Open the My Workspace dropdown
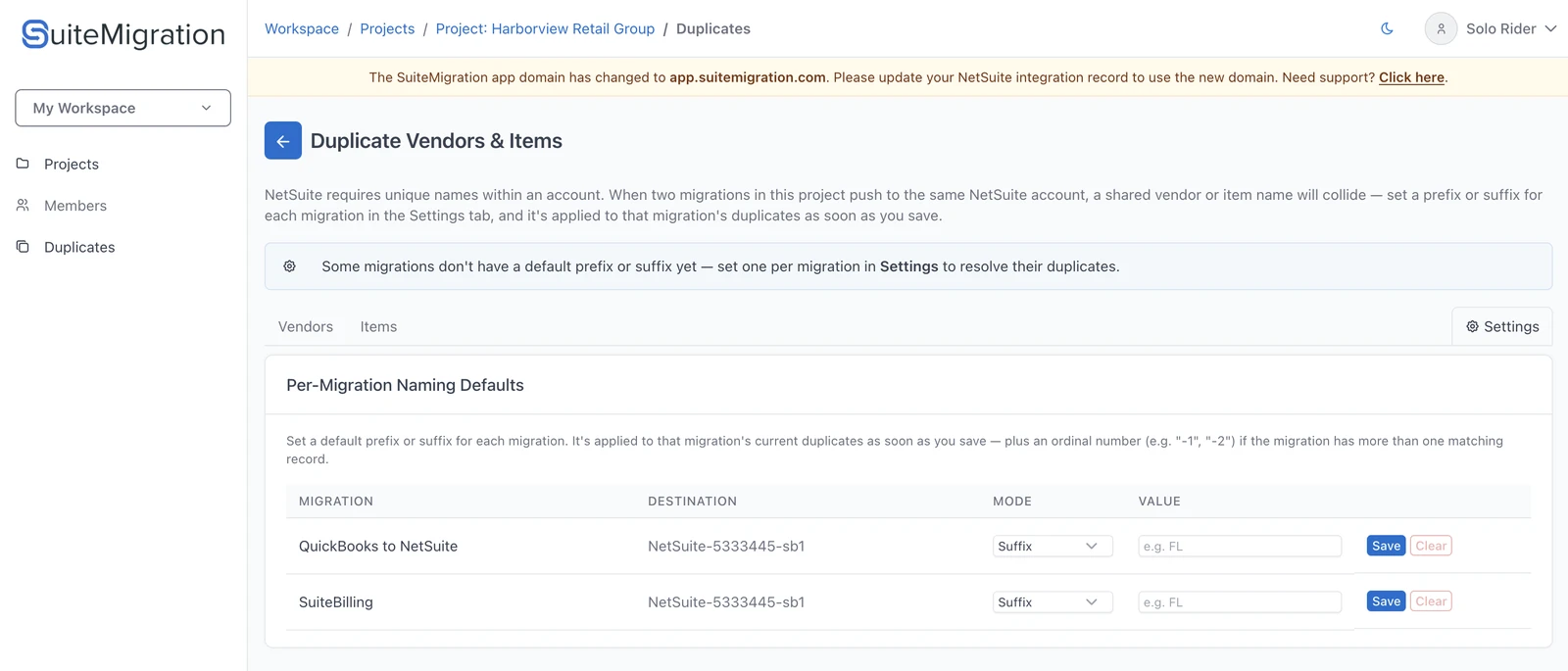The width and height of the screenshot is (1568, 671). pos(123,108)
